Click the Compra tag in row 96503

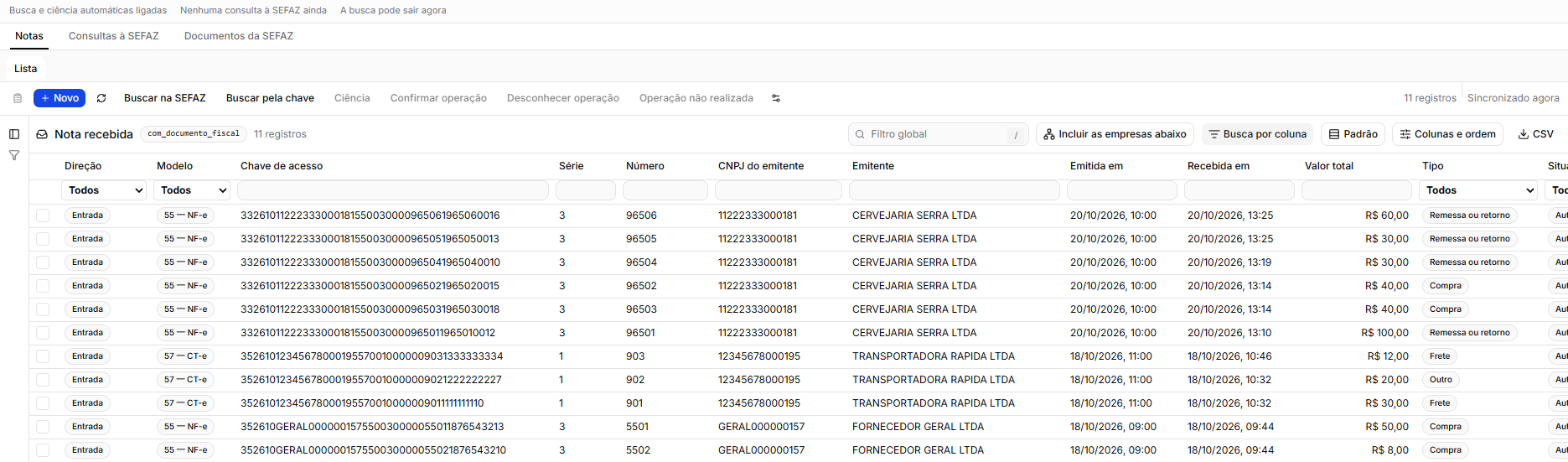pyautogui.click(x=1445, y=309)
